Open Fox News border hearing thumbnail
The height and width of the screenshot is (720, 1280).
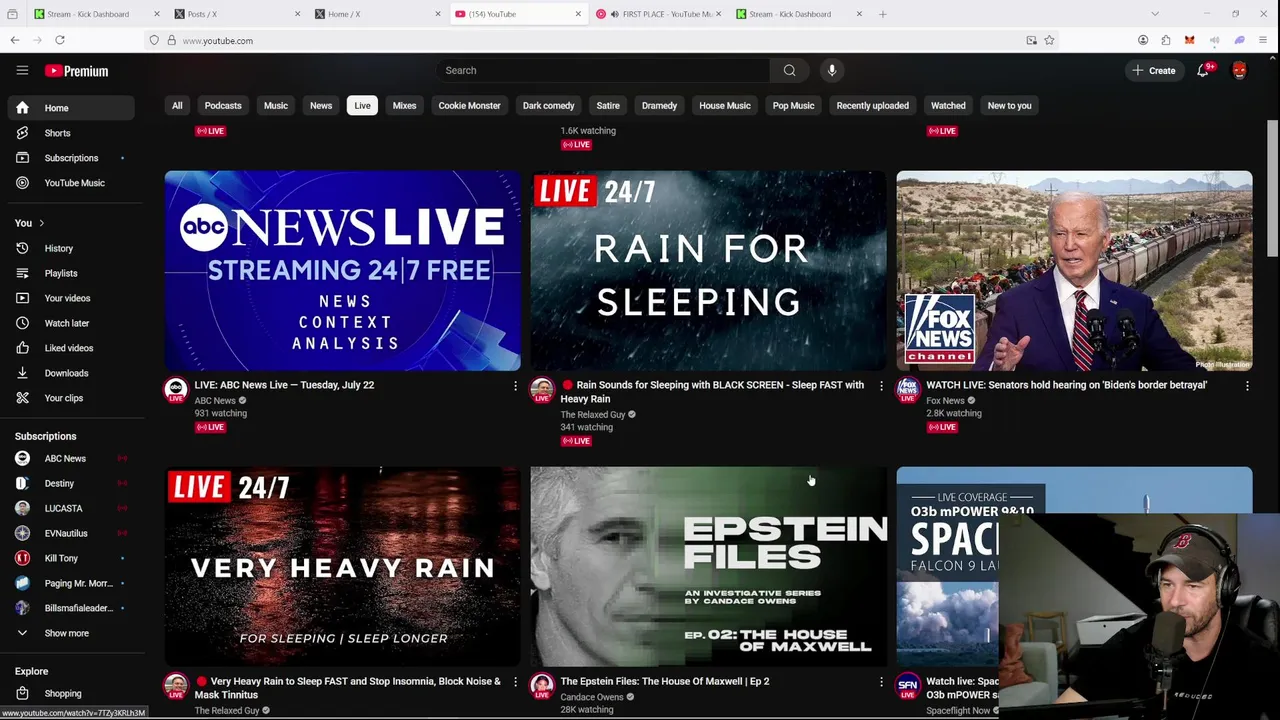point(1074,270)
